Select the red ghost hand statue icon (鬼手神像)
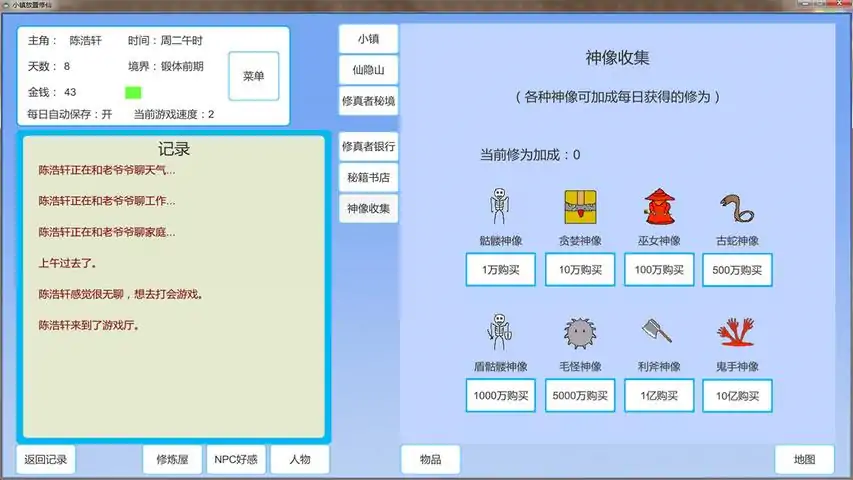 click(x=737, y=333)
